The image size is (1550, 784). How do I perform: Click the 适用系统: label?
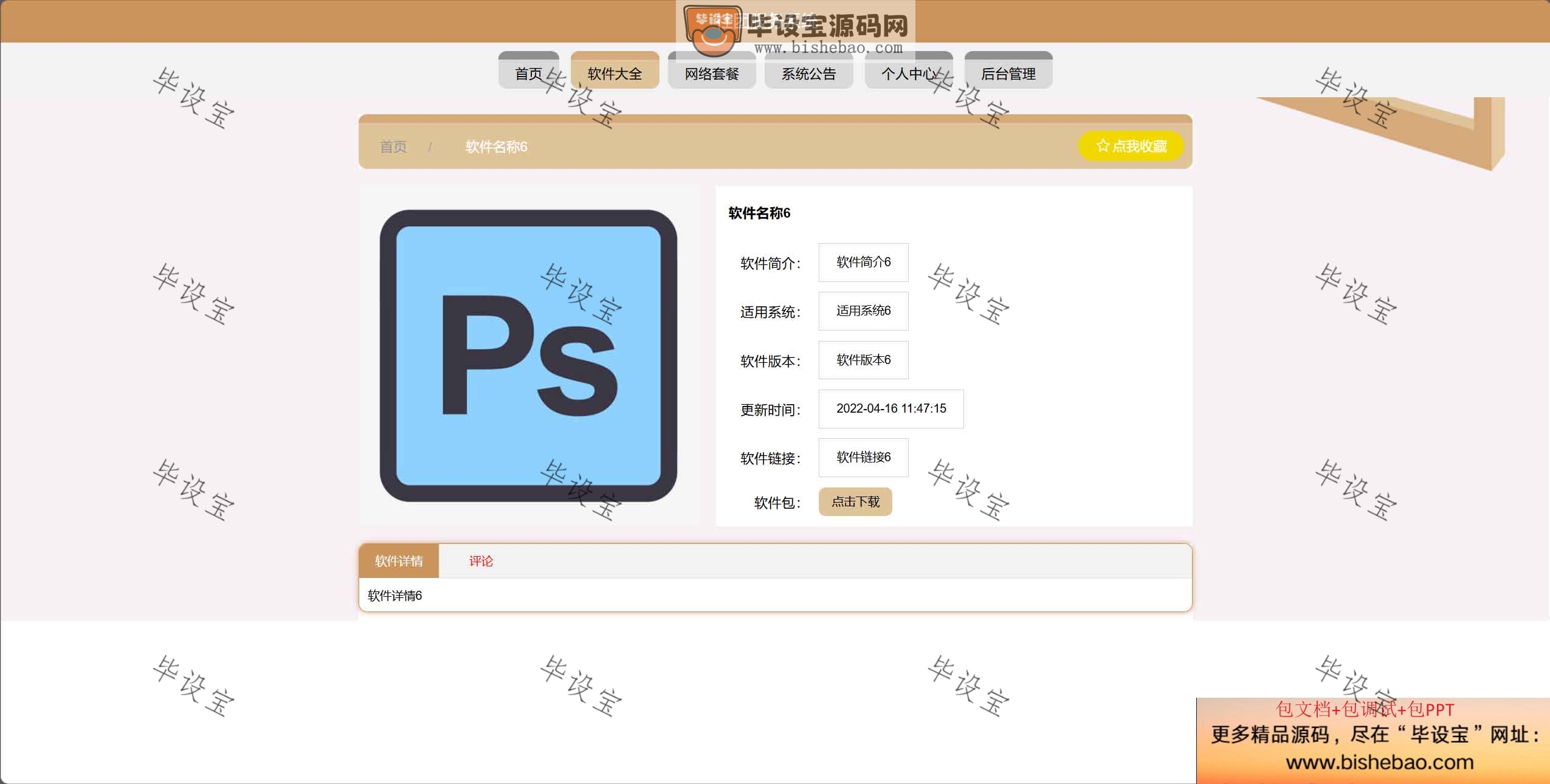tap(770, 312)
